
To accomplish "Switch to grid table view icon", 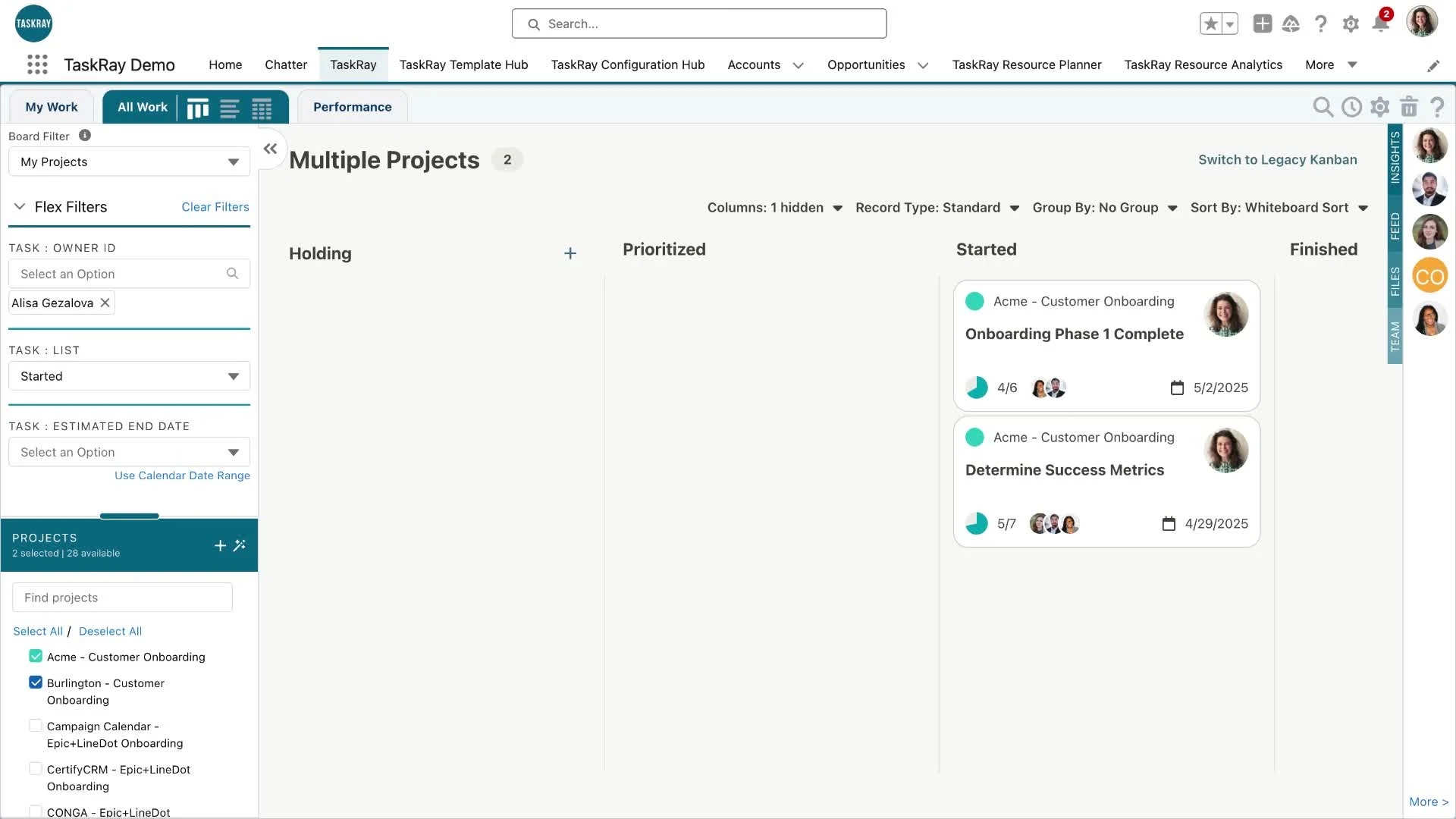I will [x=262, y=108].
